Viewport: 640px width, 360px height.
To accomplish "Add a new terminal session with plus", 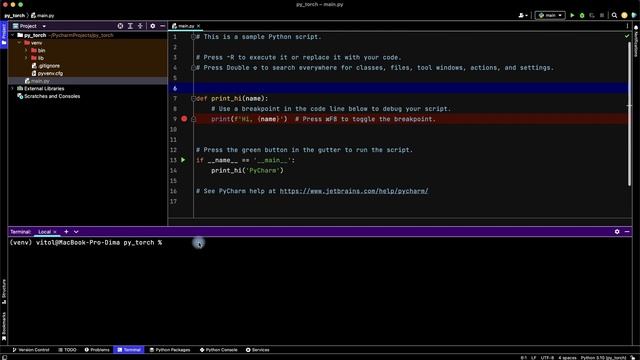I will [66, 231].
